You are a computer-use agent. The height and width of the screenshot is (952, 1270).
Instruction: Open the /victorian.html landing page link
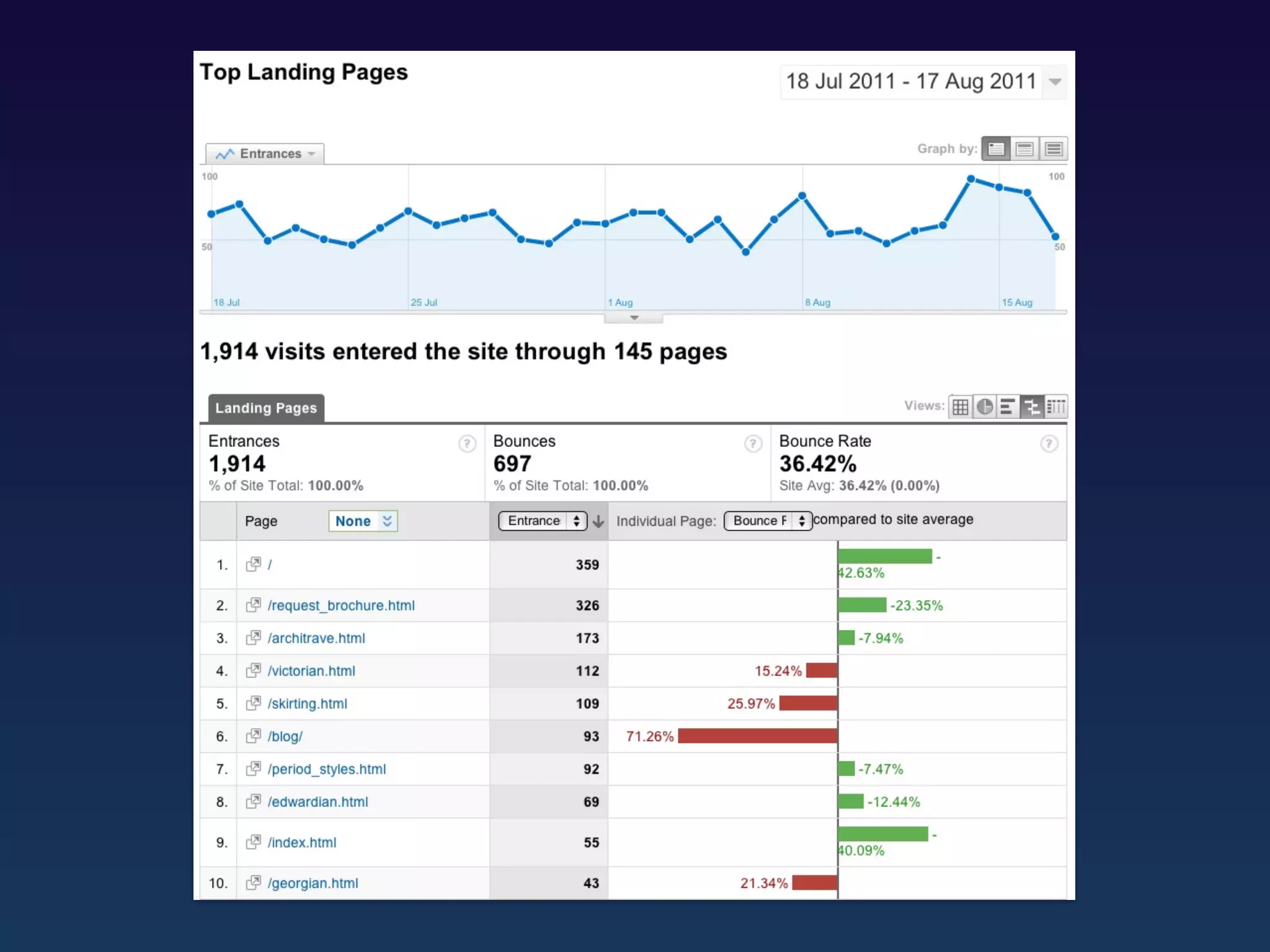coord(311,671)
